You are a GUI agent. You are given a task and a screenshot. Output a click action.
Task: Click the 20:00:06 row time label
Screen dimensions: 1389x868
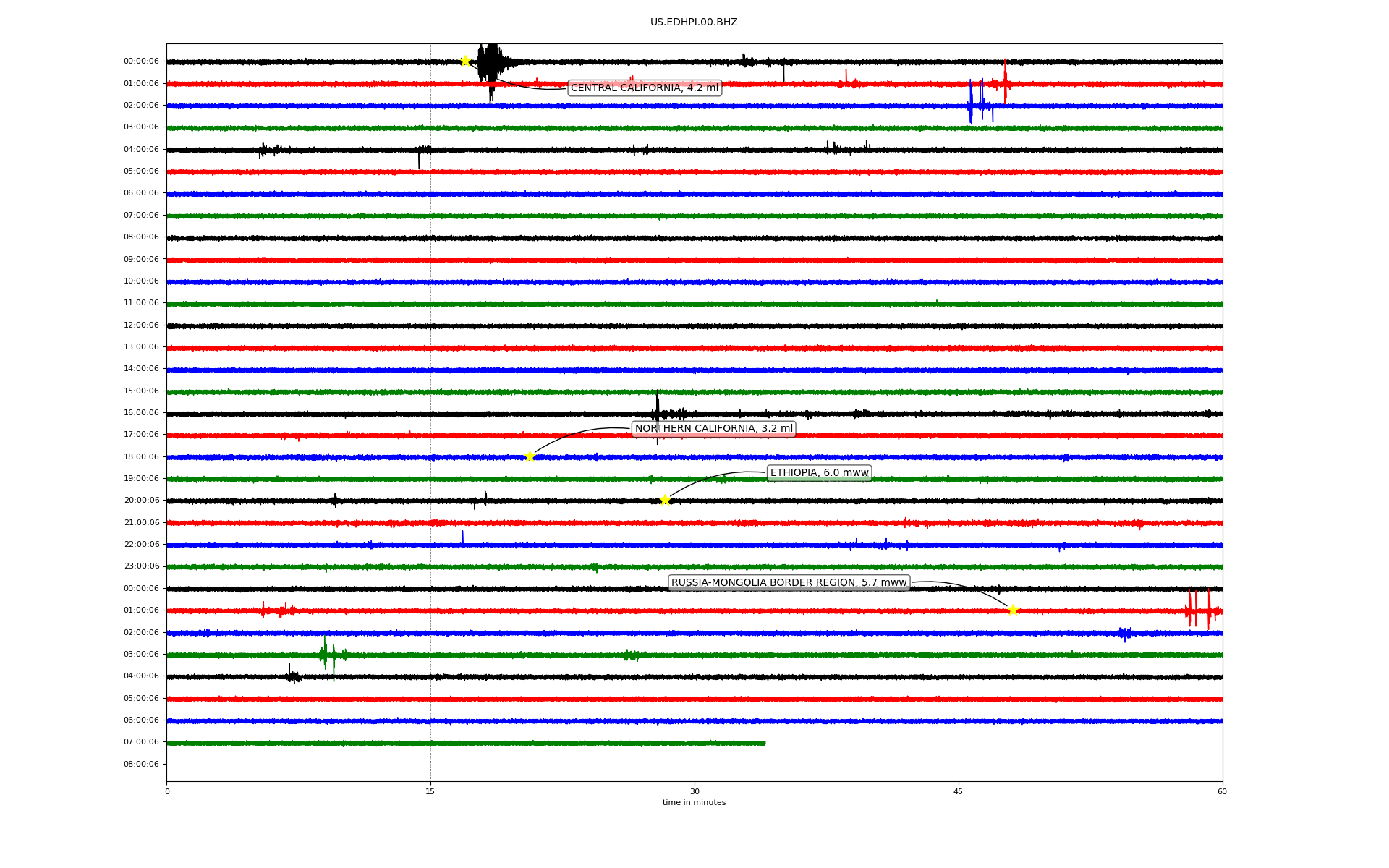(x=141, y=501)
